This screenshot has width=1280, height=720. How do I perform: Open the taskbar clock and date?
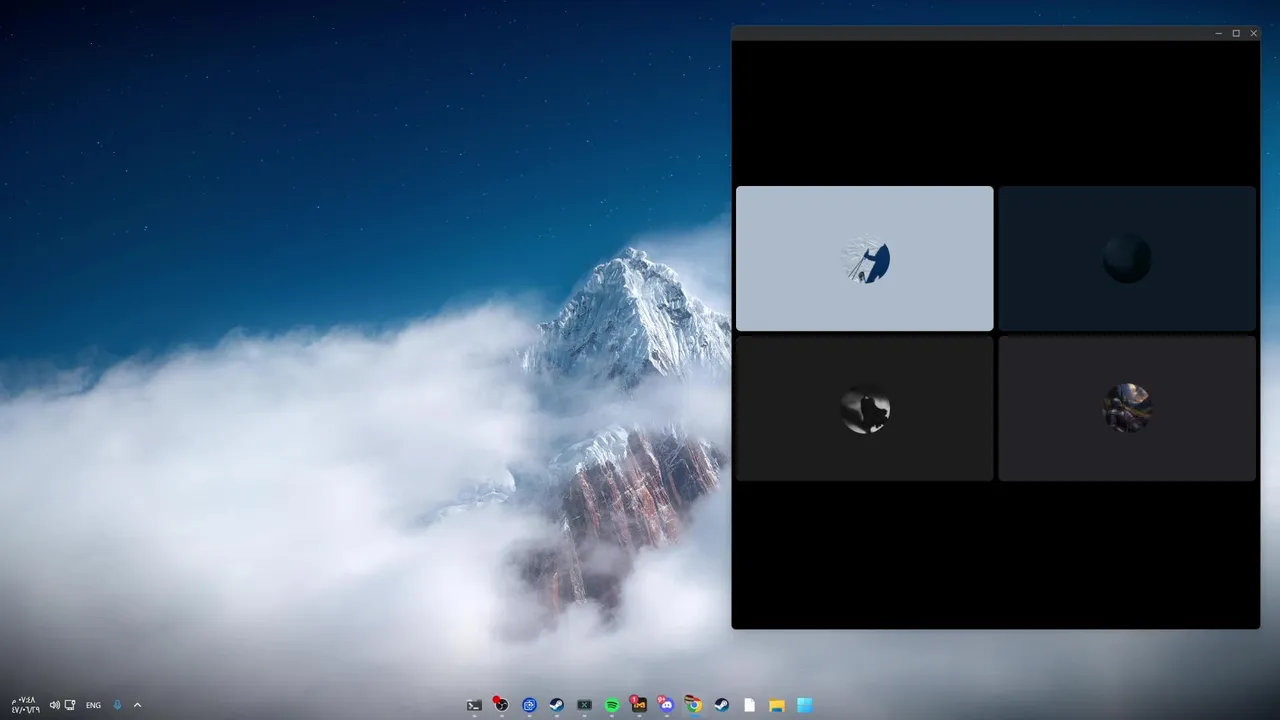coord(25,705)
